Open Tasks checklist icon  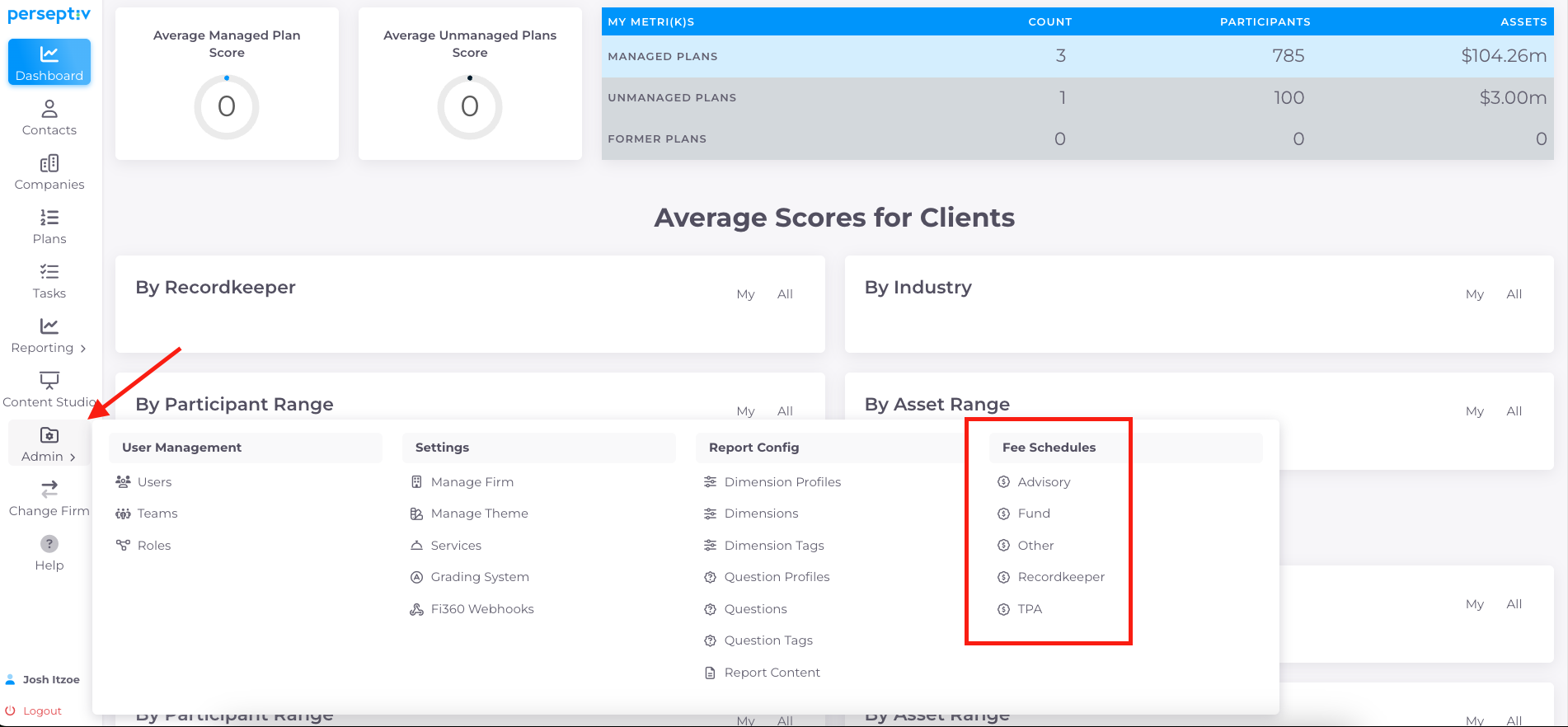(49, 272)
